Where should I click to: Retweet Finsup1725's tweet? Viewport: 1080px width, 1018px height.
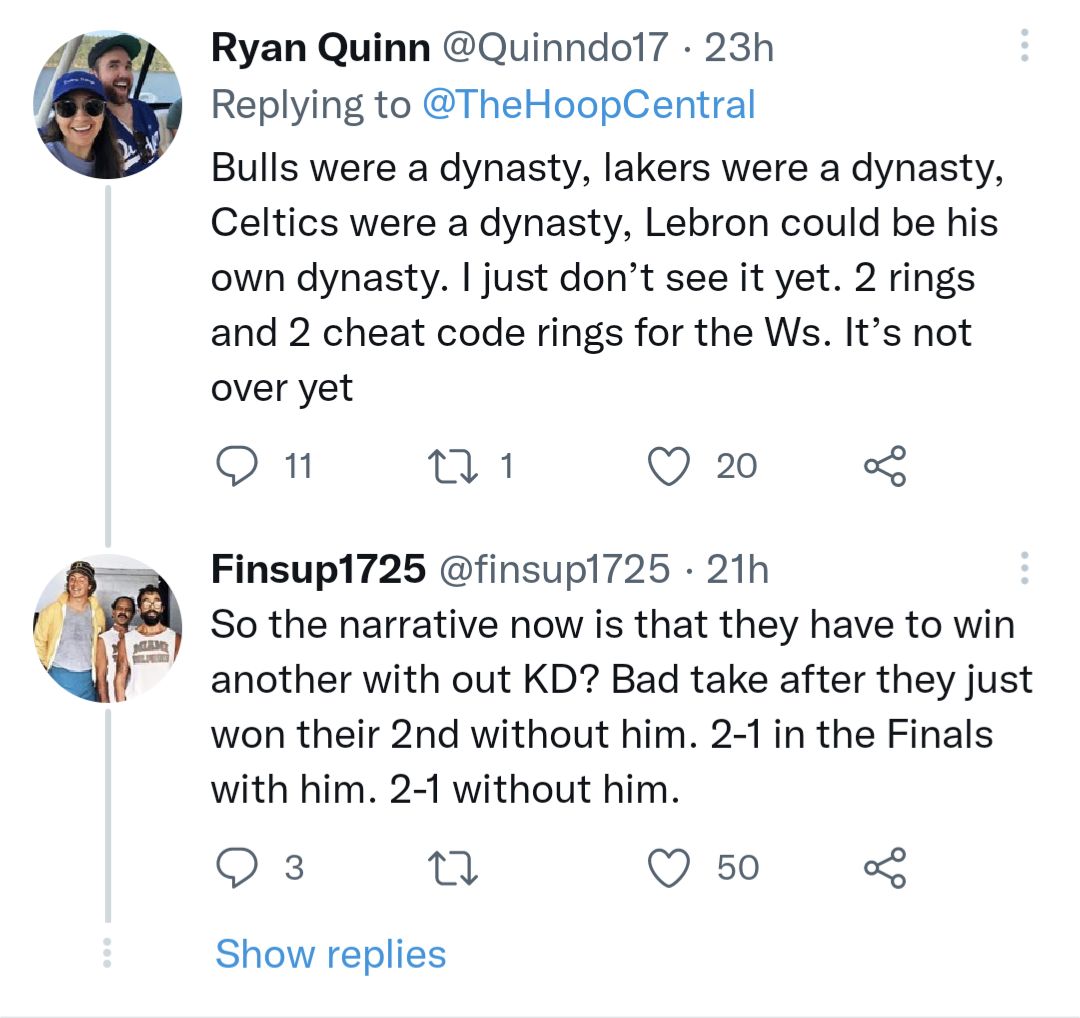[454, 868]
